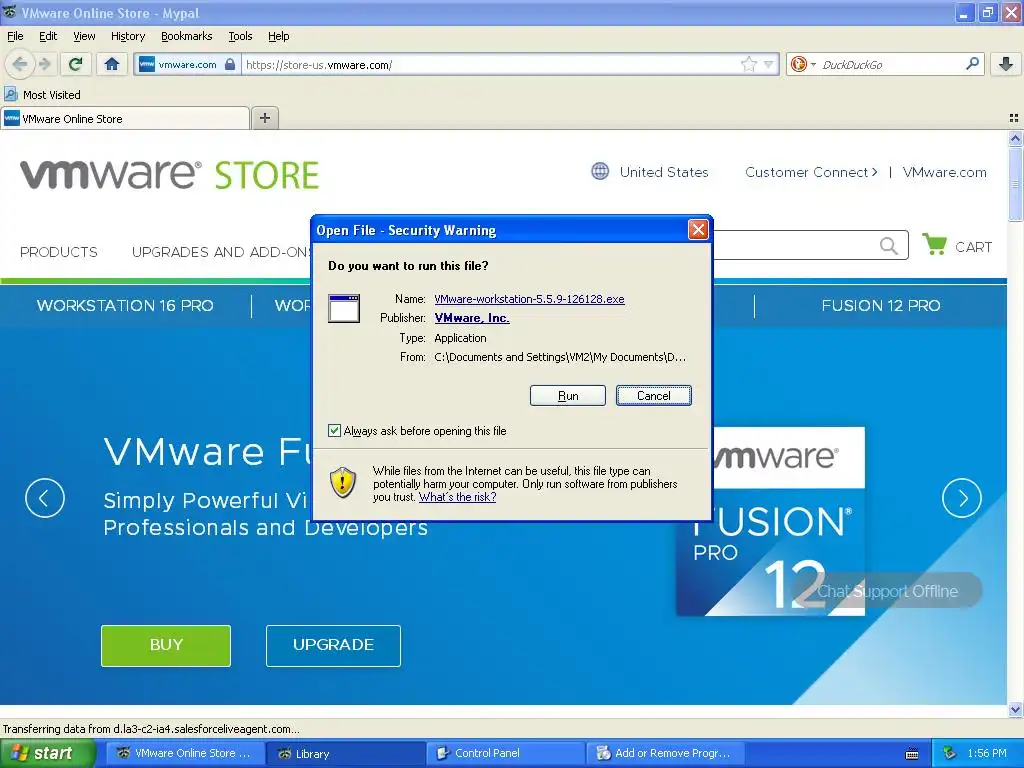Select the WORKSTATION 16 PRO banner tab
The image size is (1024, 768).
click(125, 306)
